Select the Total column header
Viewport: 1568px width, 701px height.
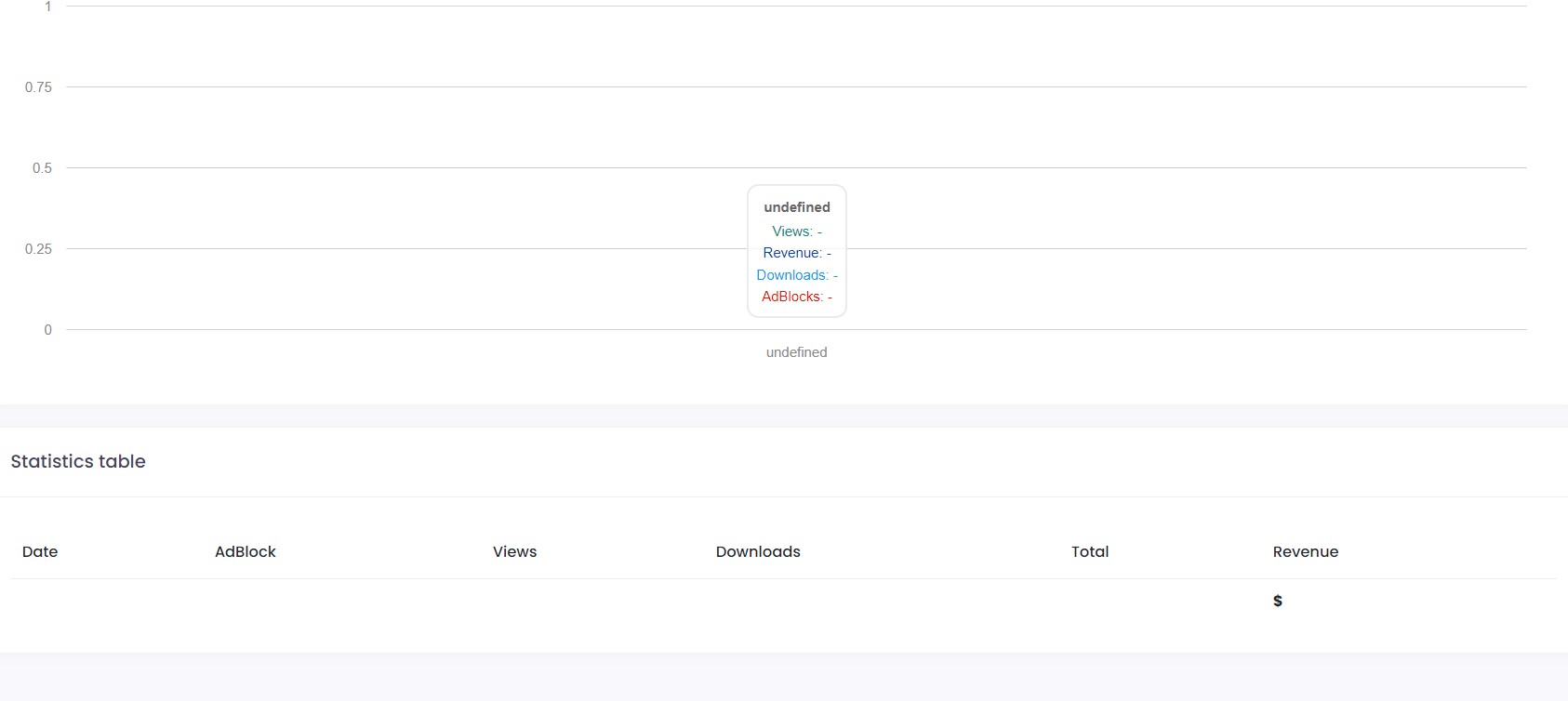[x=1090, y=551]
